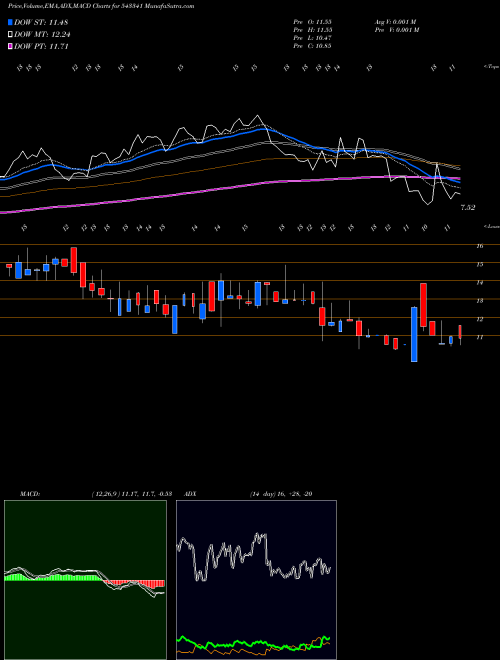
Task: Select the Pre H: 11.55 value
Action: tap(312, 30)
